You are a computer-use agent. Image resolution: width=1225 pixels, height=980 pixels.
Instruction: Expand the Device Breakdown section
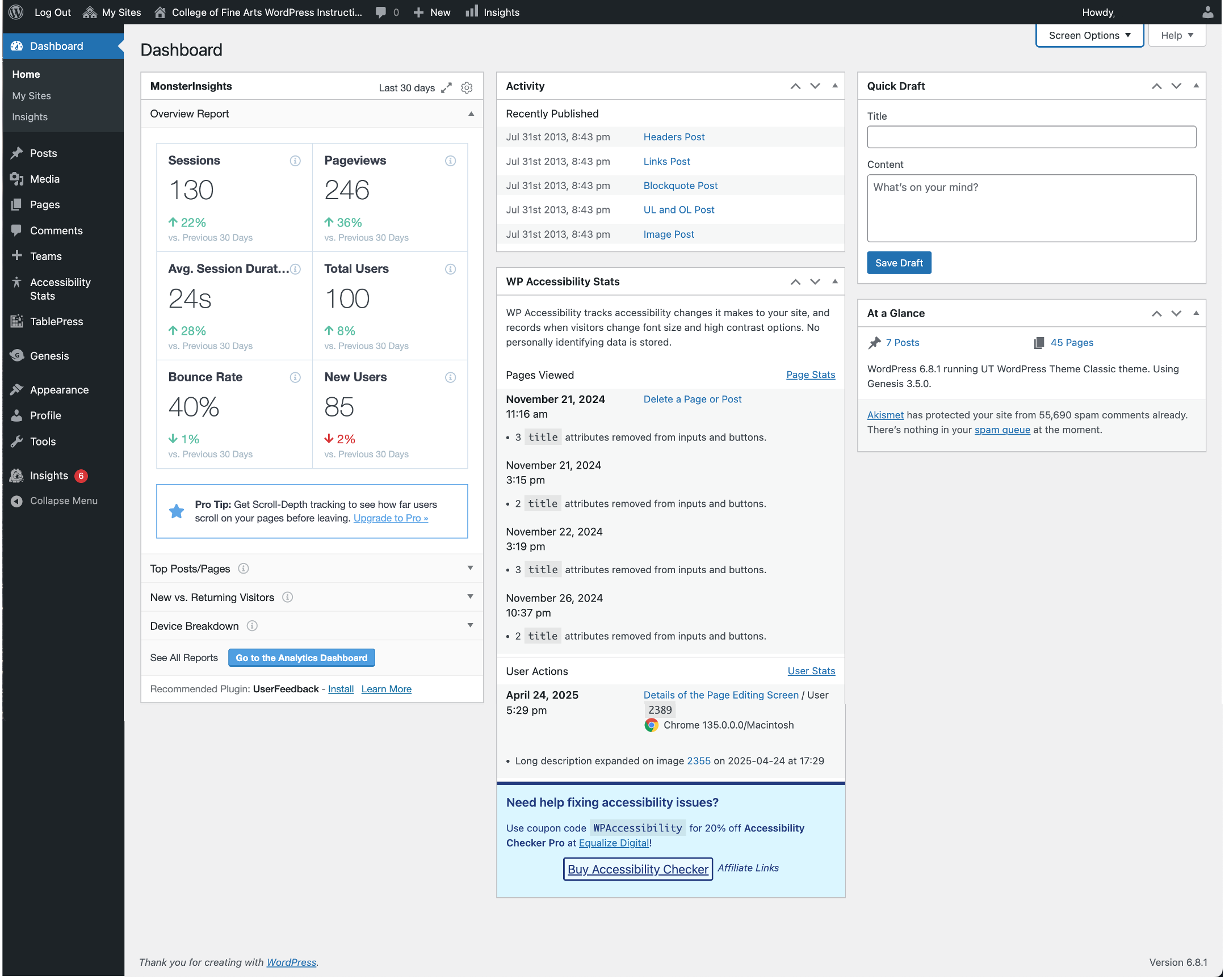pos(470,625)
